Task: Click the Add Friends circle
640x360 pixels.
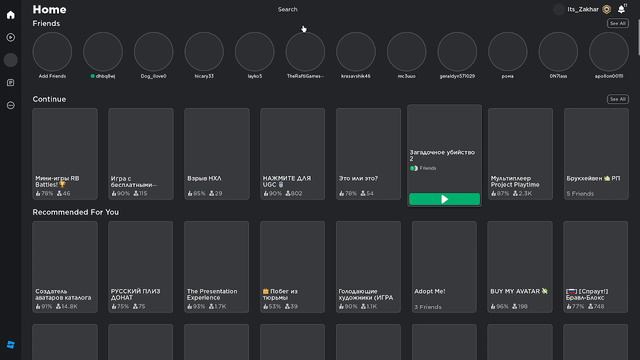Action: click(52, 52)
